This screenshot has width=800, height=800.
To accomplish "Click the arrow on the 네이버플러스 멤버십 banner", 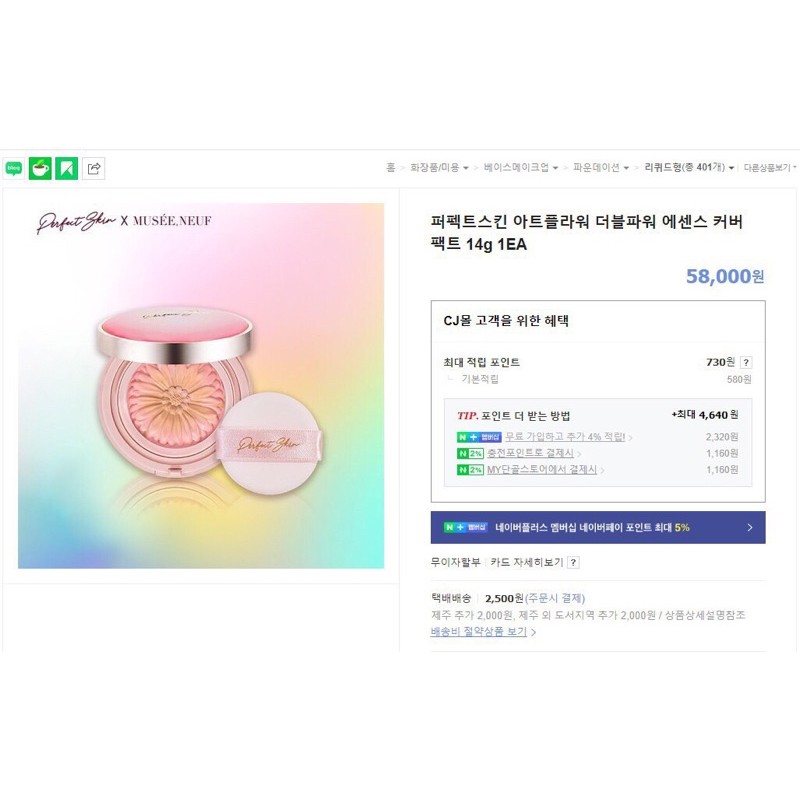I will (749, 527).
